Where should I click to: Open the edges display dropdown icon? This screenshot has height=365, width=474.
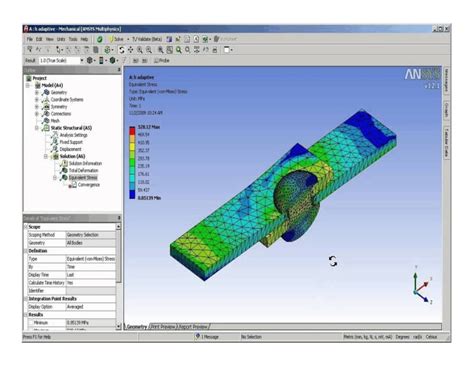point(114,61)
